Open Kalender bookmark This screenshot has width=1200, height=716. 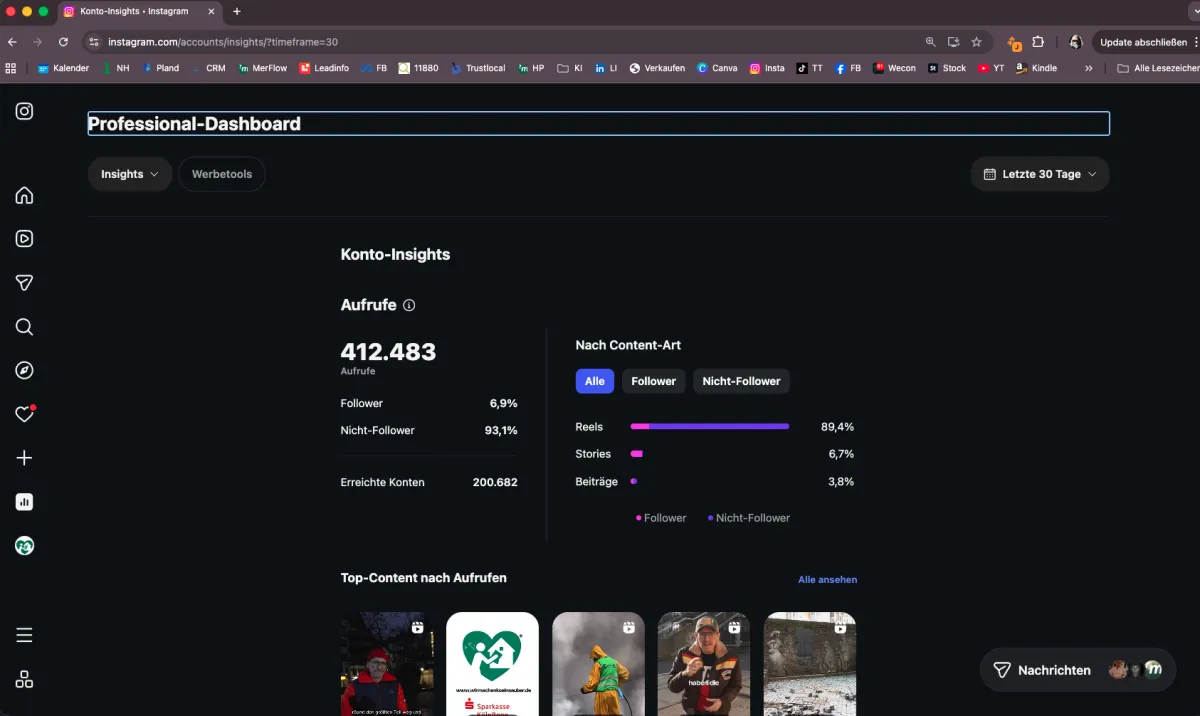coord(63,68)
